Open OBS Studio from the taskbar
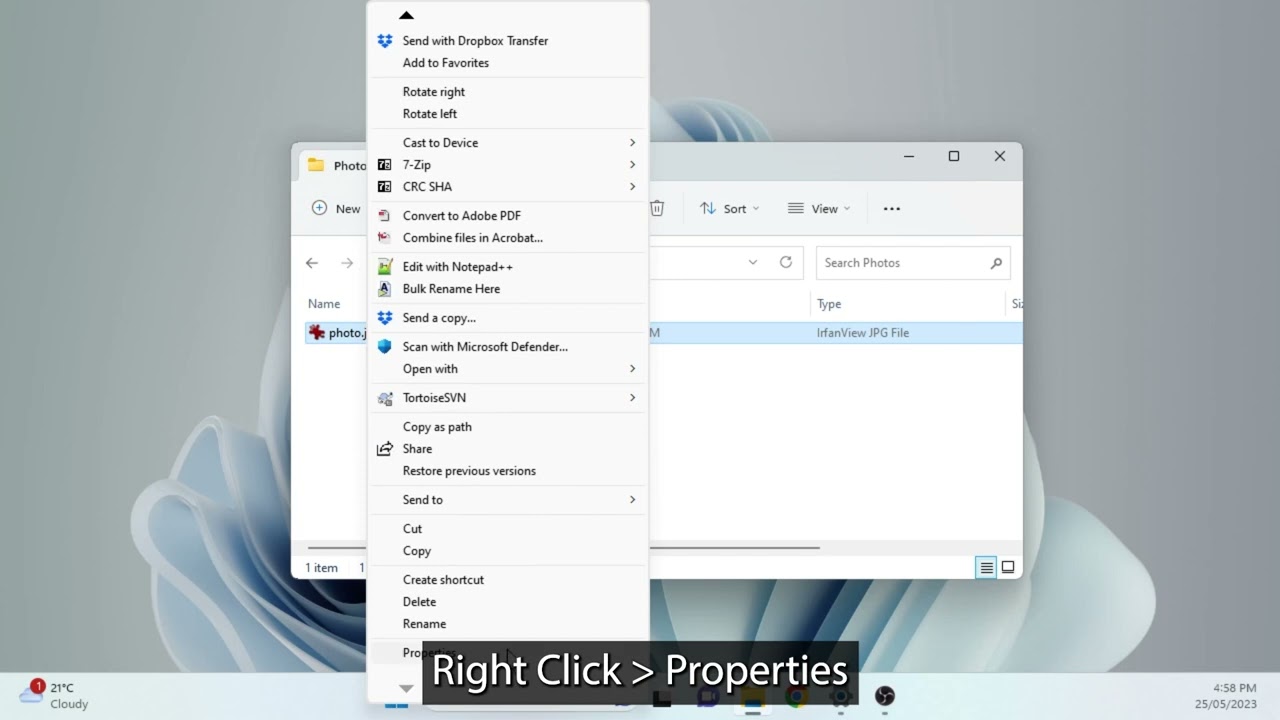This screenshot has width=1280, height=720. click(885, 696)
